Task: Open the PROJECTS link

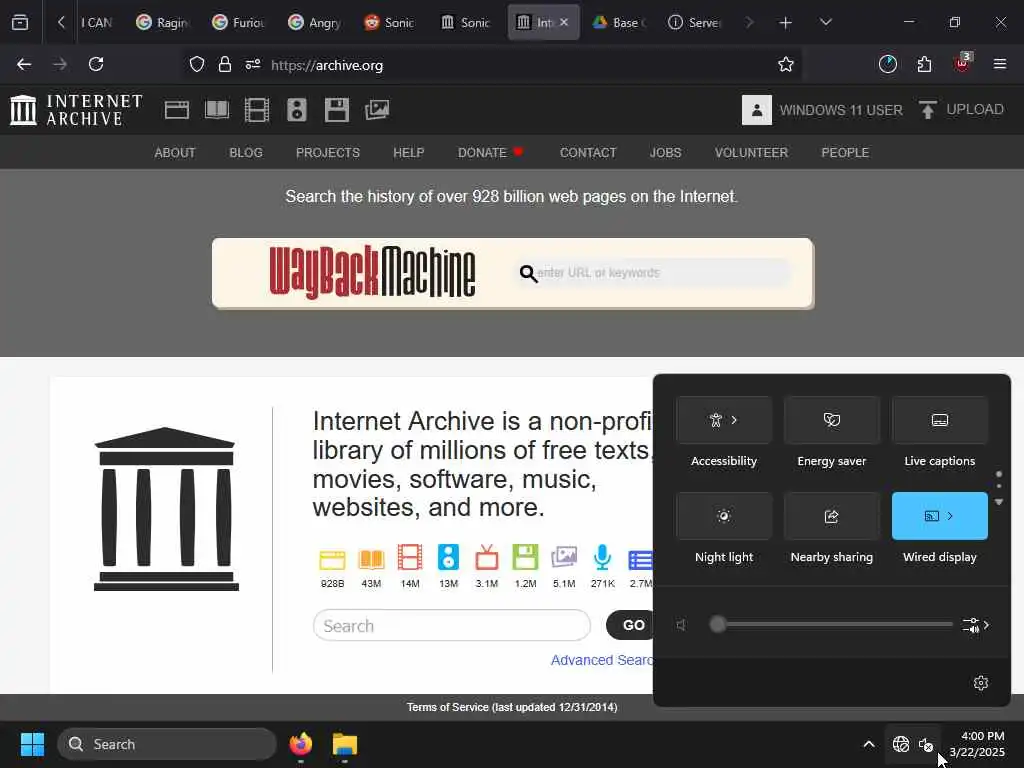Action: (x=328, y=152)
